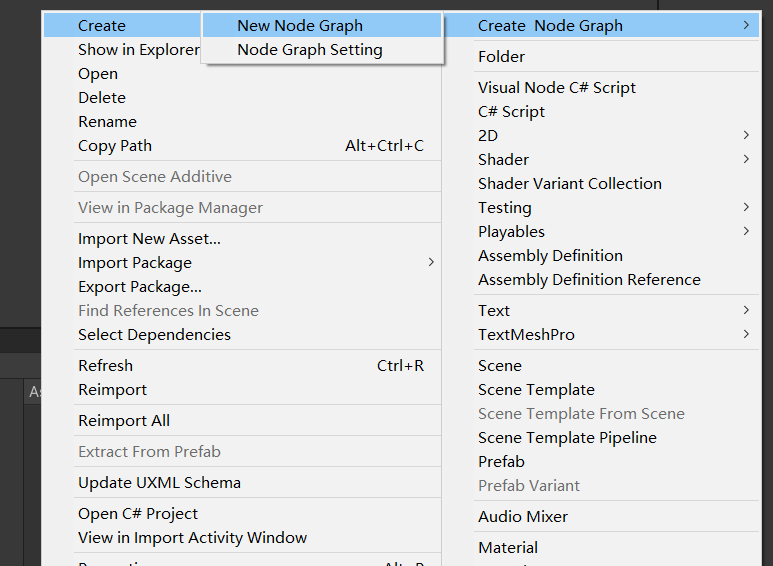Expand the Playables submenu arrow
Image resolution: width=773 pixels, height=566 pixels.
[x=746, y=231]
